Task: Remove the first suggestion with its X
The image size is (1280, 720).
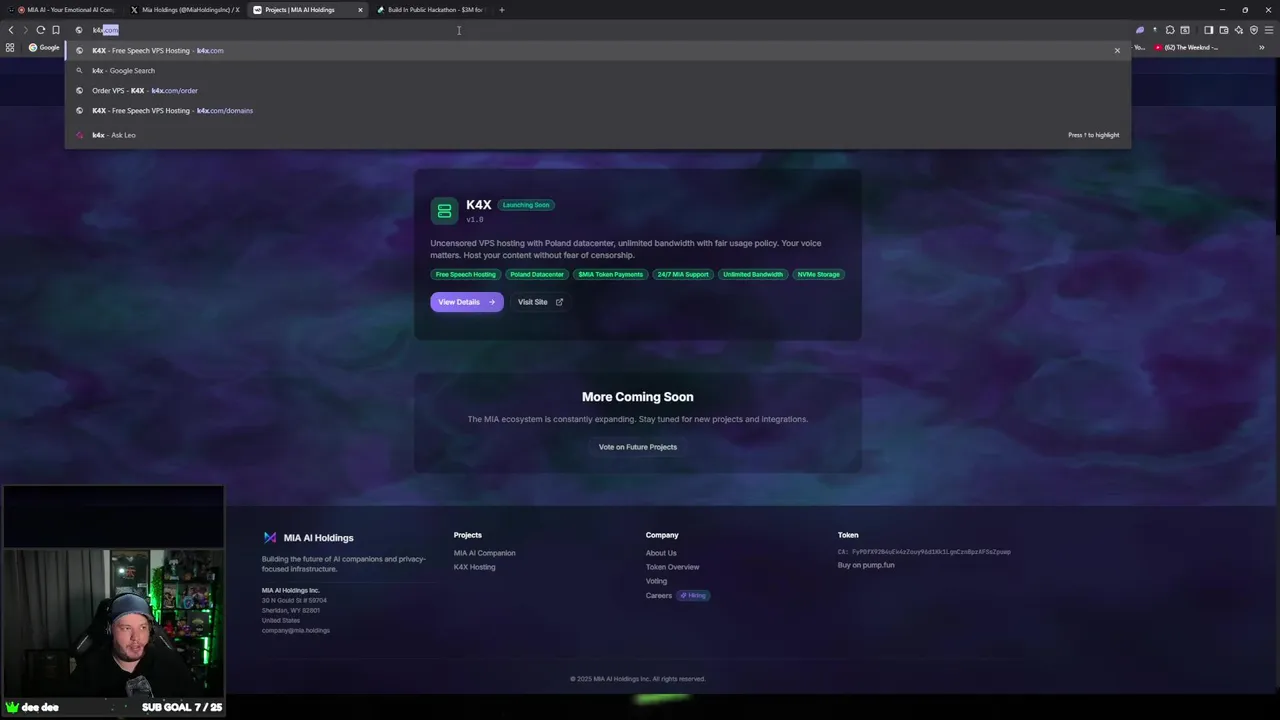Action: 1117,50
